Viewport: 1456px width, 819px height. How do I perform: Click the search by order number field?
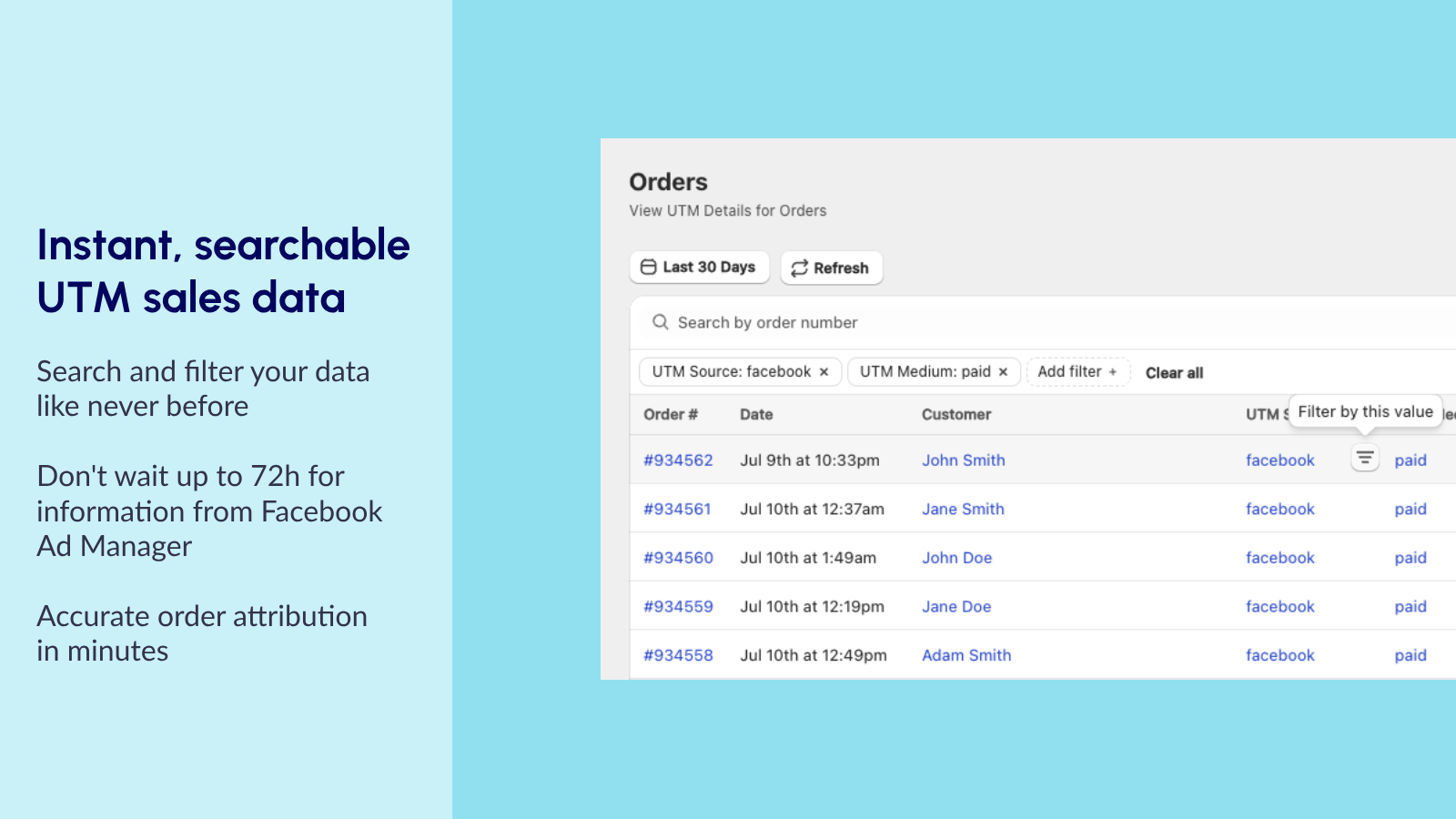tap(819, 322)
